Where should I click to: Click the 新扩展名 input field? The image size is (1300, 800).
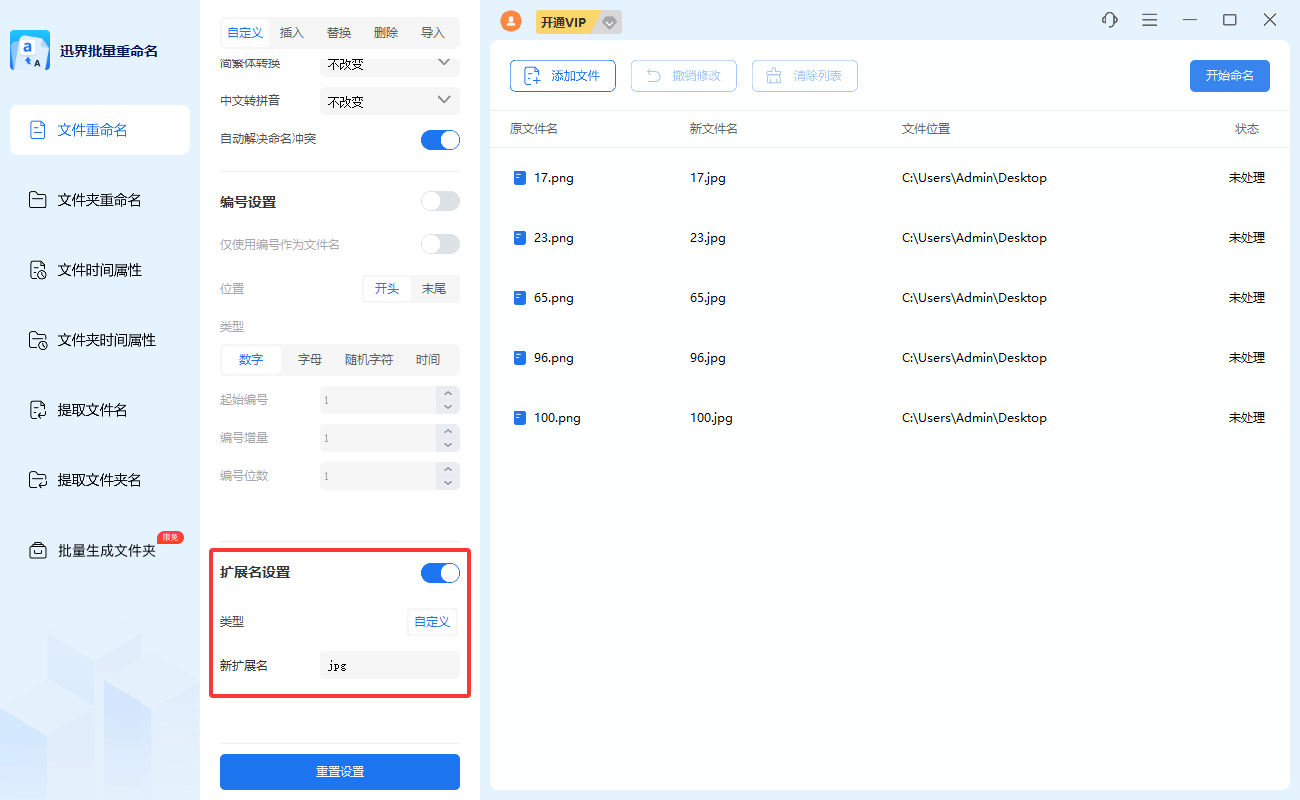tap(390, 666)
